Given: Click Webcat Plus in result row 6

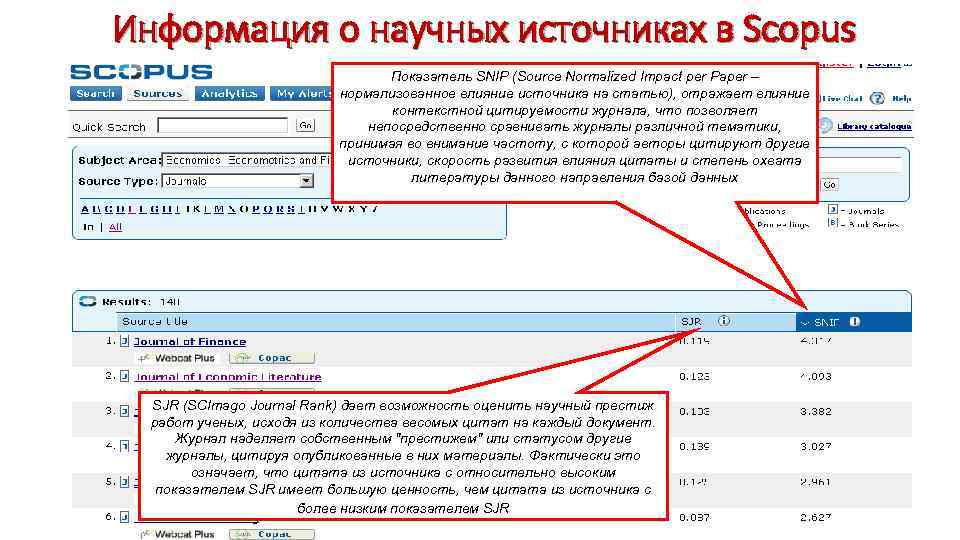Looking at the screenshot, I should [x=178, y=534].
